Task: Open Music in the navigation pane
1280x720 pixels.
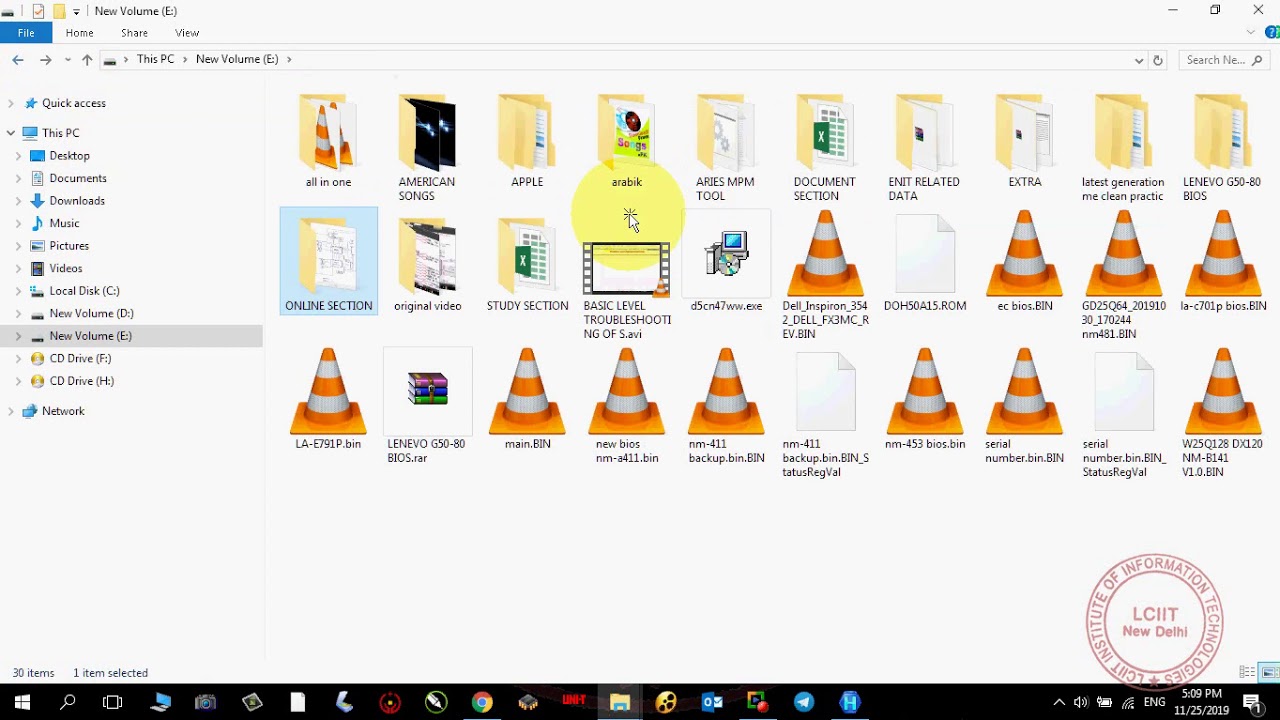Action: pyautogui.click(x=64, y=223)
